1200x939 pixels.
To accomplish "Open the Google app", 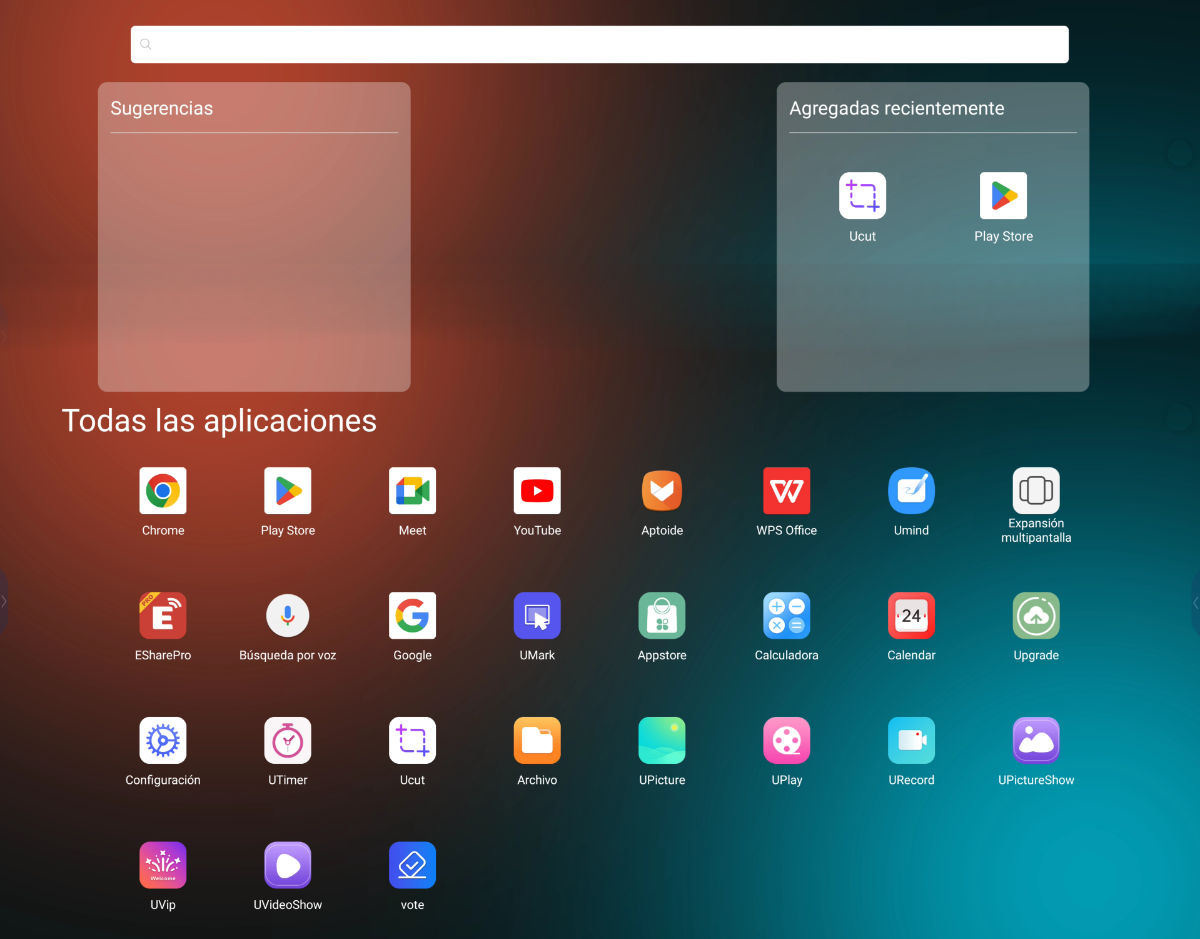I will (413, 616).
